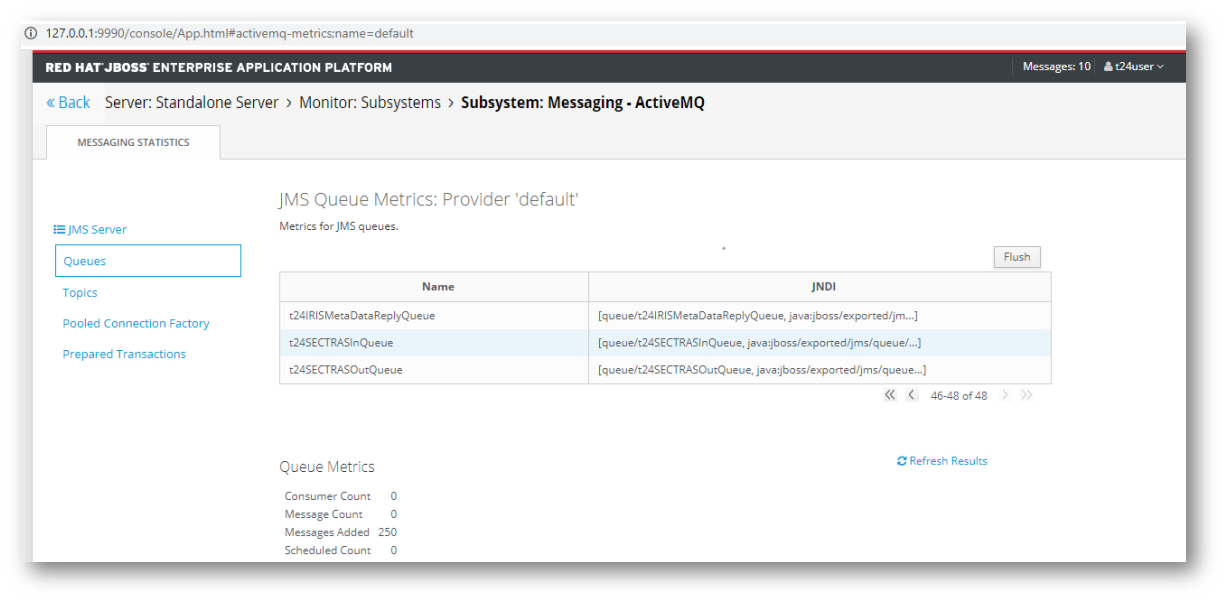Click the JMS Server list icon
Image resolution: width=1228 pixels, height=604 pixels.
[x=59, y=230]
